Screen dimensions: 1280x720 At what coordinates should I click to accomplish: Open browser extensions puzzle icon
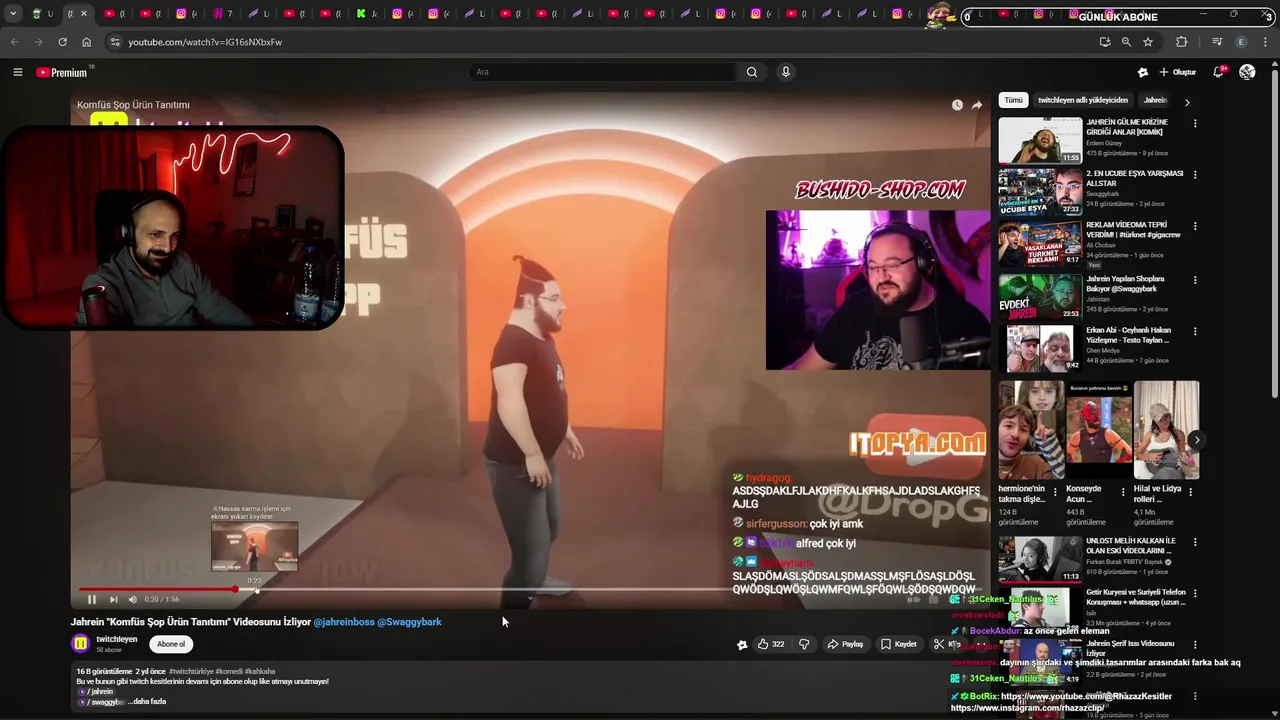pos(1182,42)
